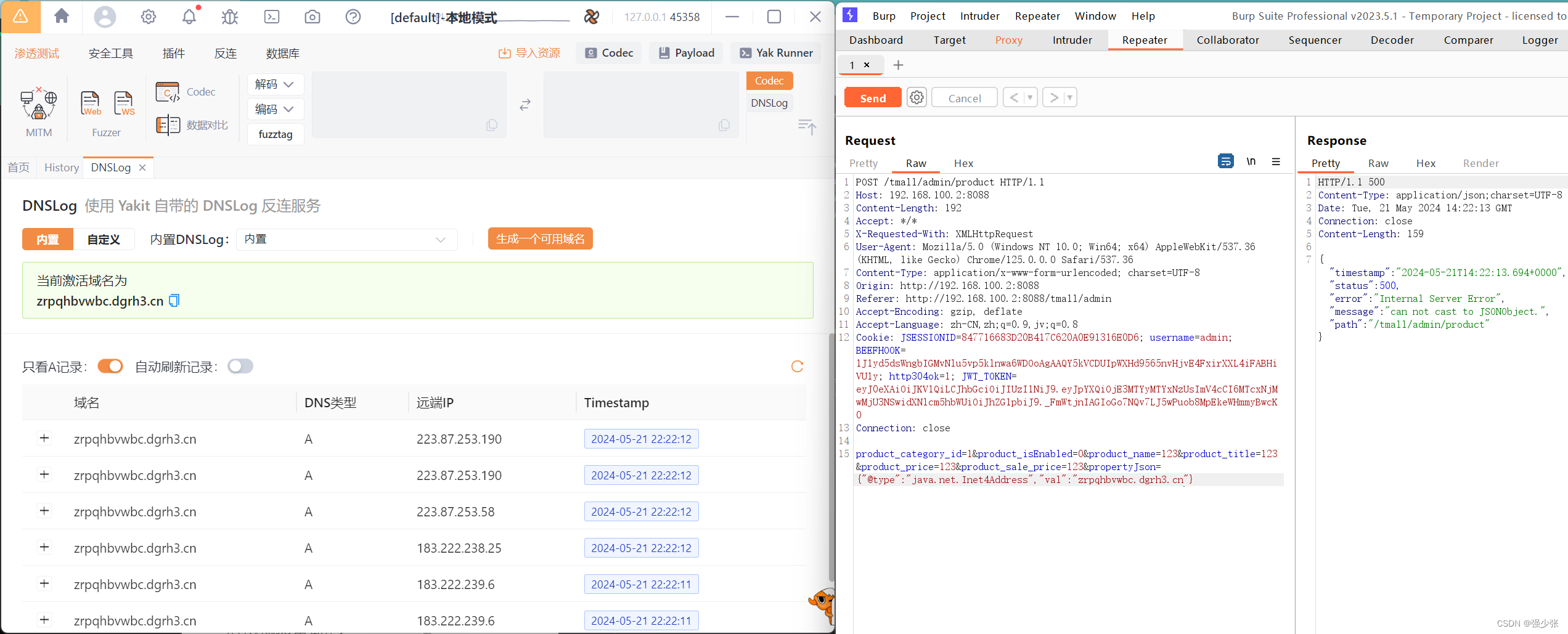Open the History tab in Yakit
Screen dimensions: 1568x634
click(62, 168)
